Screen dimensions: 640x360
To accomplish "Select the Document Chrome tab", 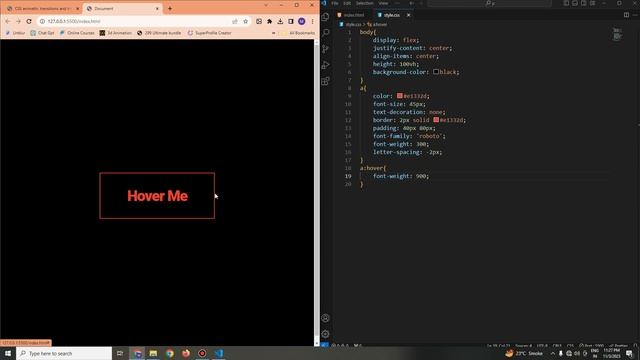I will (x=122, y=9).
